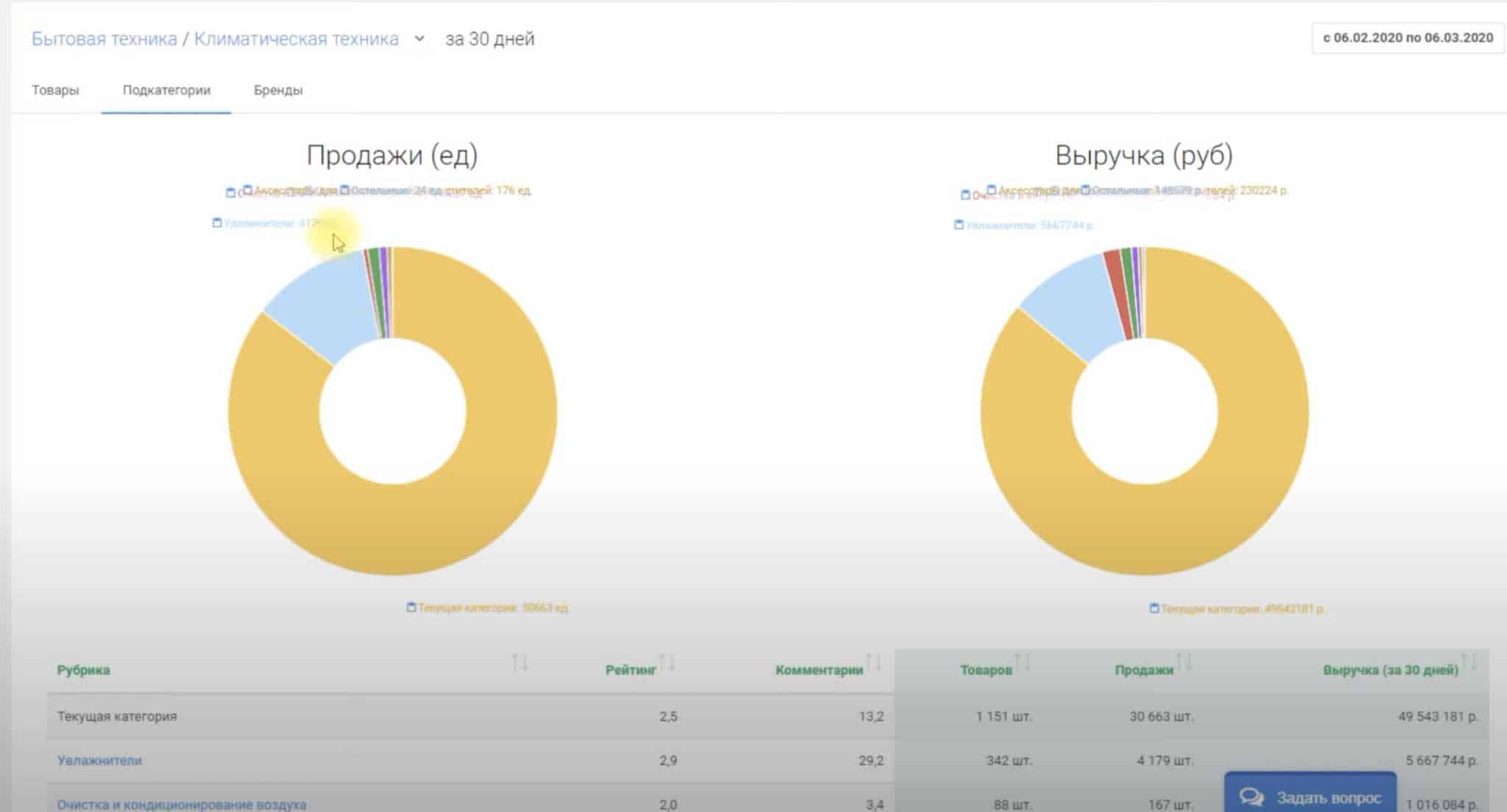The width and height of the screenshot is (1507, 812).
Task: Click the 5 667 744 р. revenue cell
Action: coord(1442,761)
